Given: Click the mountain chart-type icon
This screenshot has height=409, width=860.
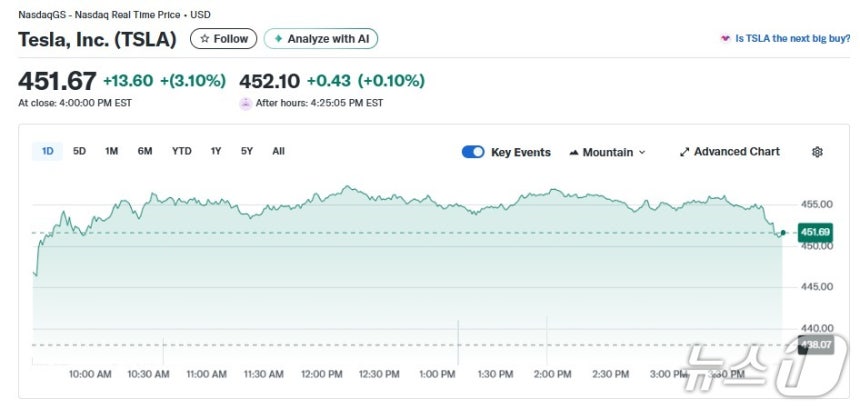Looking at the screenshot, I should 574,153.
